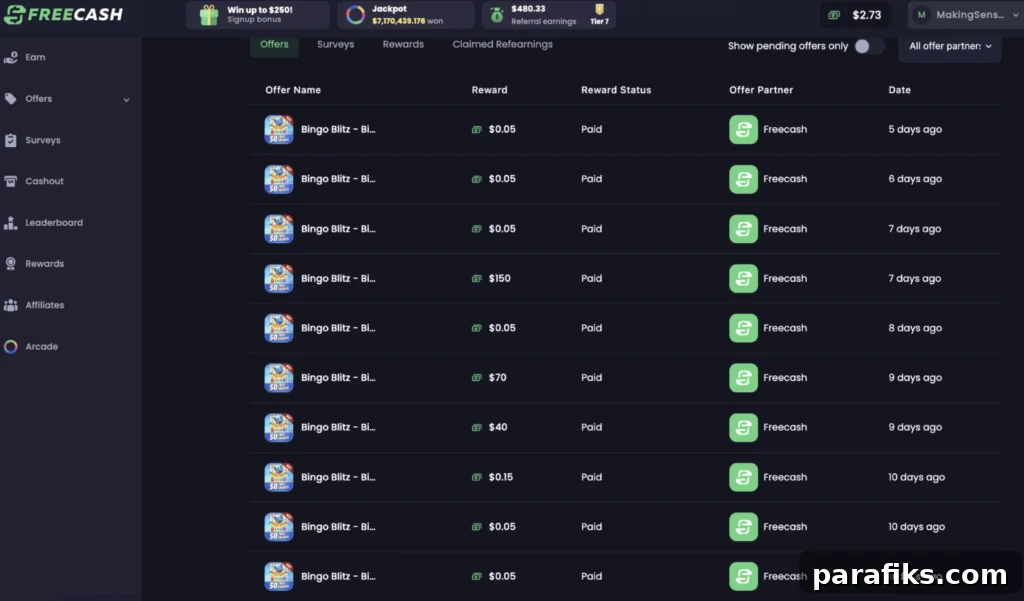The width and height of the screenshot is (1024, 601).
Task: Select the Offers tab
Action: pyautogui.click(x=274, y=44)
